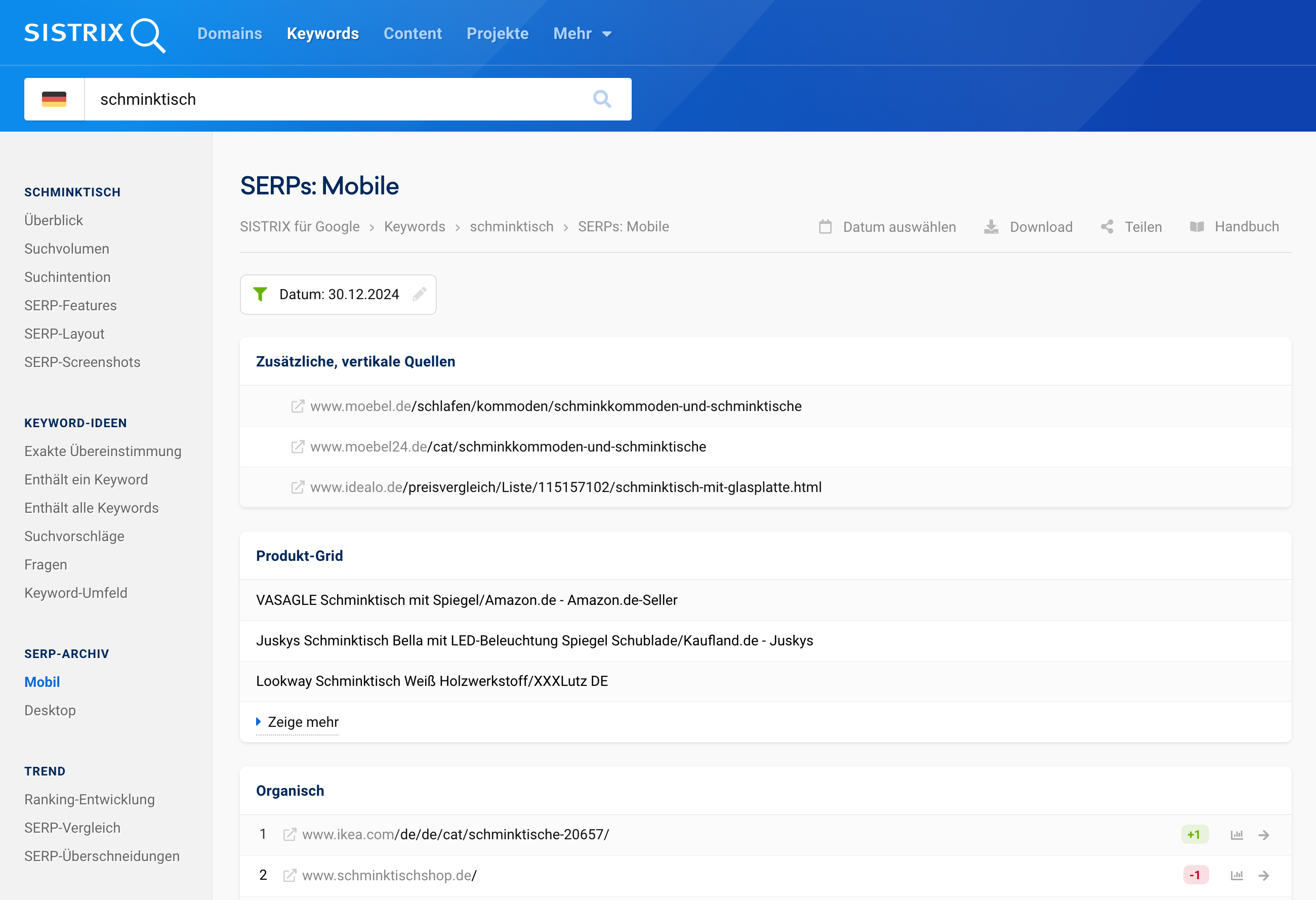
Task: Open external link icon for www.moebel.de
Action: coord(297,406)
